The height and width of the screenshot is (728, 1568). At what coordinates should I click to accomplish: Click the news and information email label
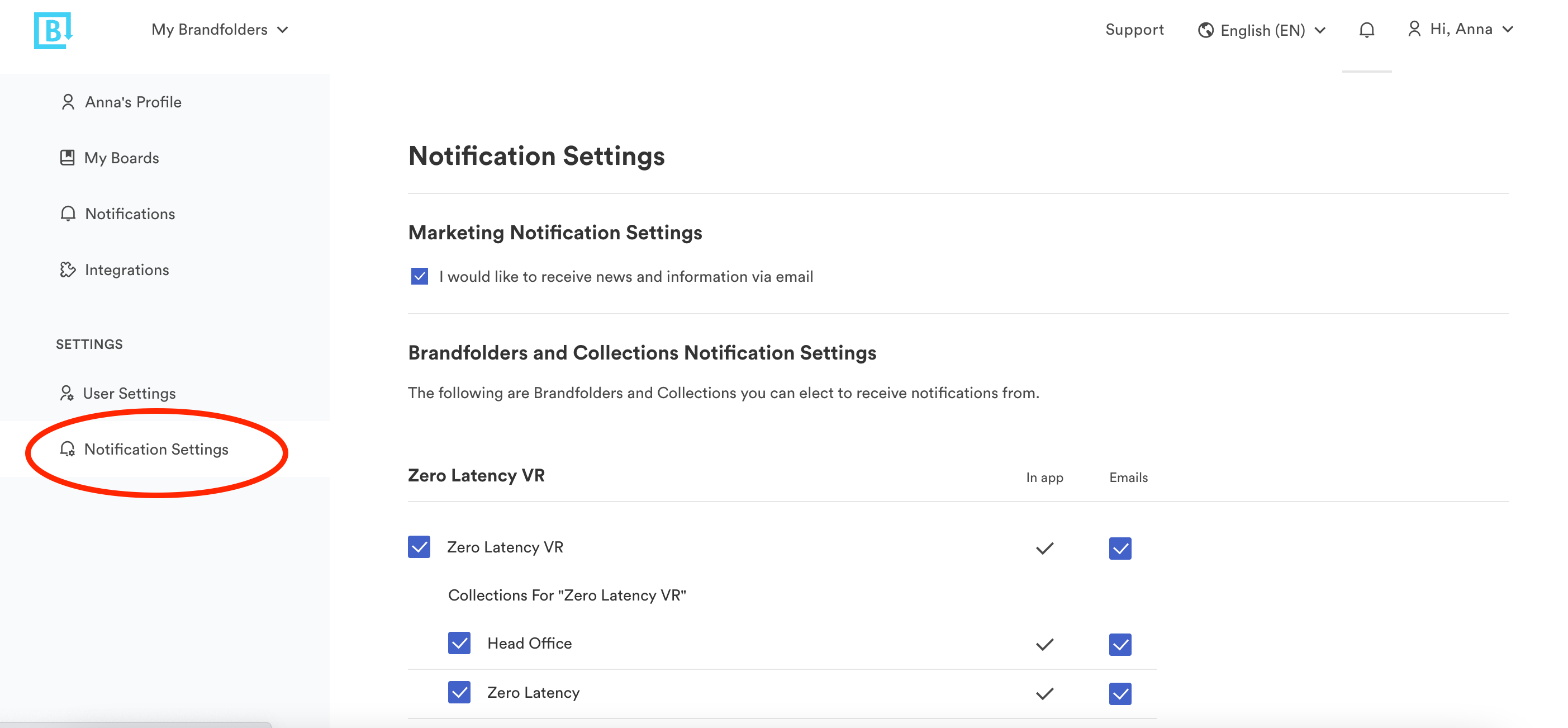click(x=626, y=277)
